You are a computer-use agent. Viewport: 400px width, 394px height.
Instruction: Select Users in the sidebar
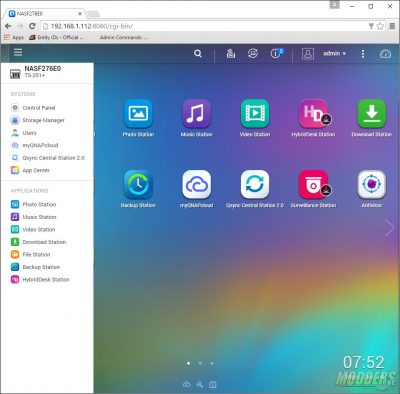point(29,133)
